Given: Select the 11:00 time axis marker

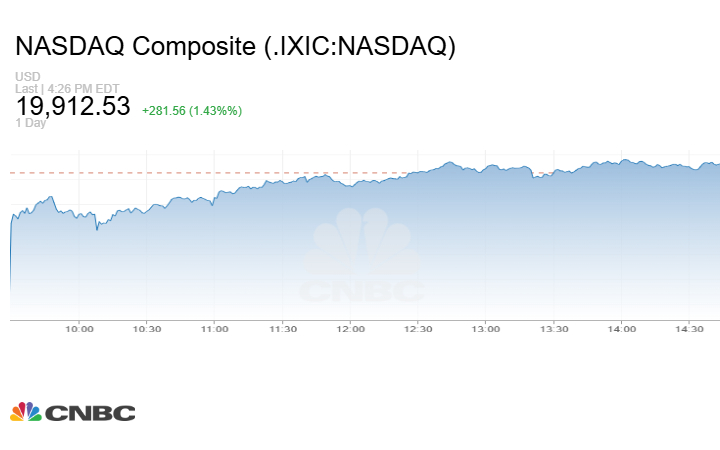Looking at the screenshot, I should point(214,329).
